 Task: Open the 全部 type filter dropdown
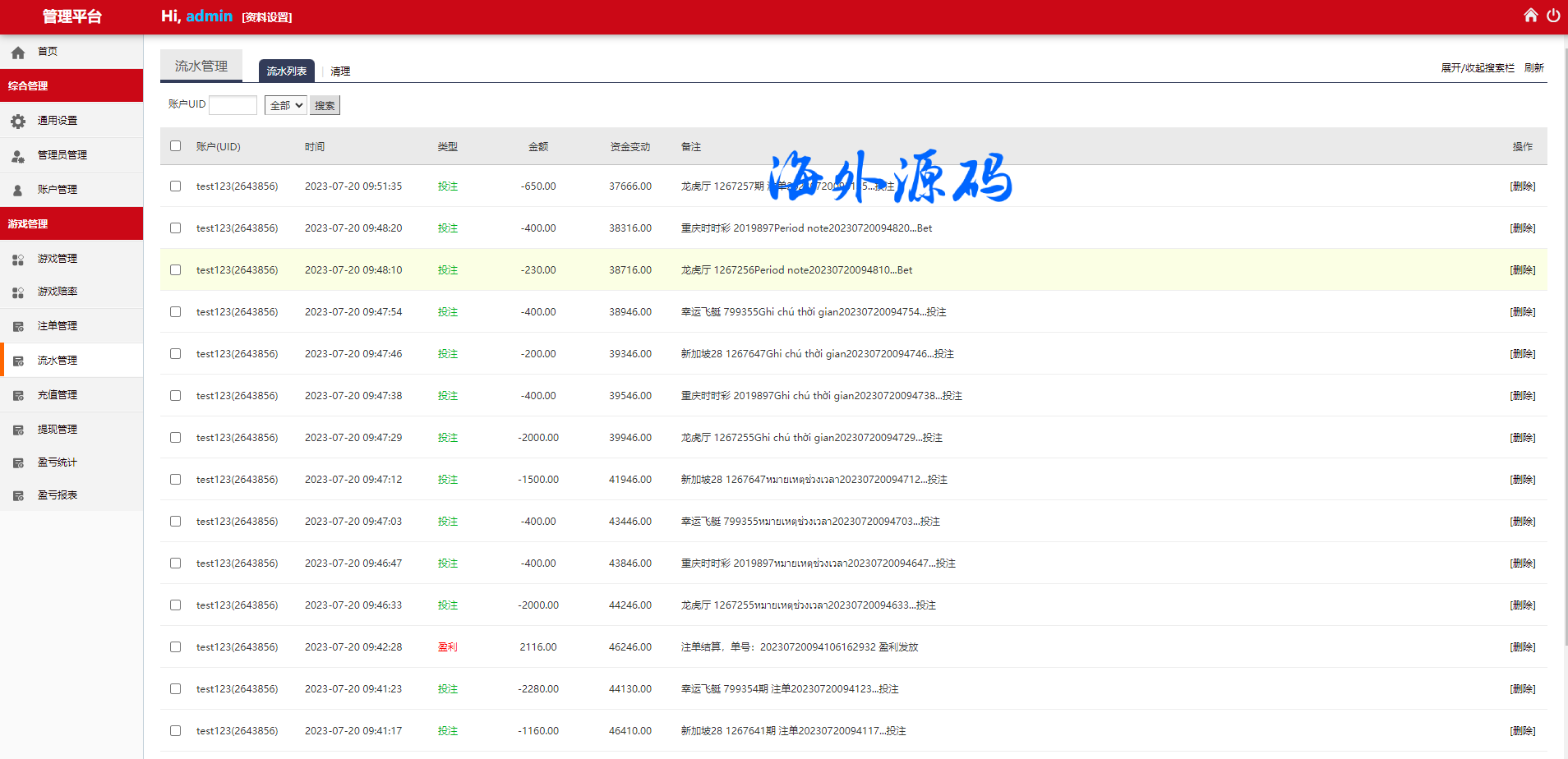tap(285, 105)
